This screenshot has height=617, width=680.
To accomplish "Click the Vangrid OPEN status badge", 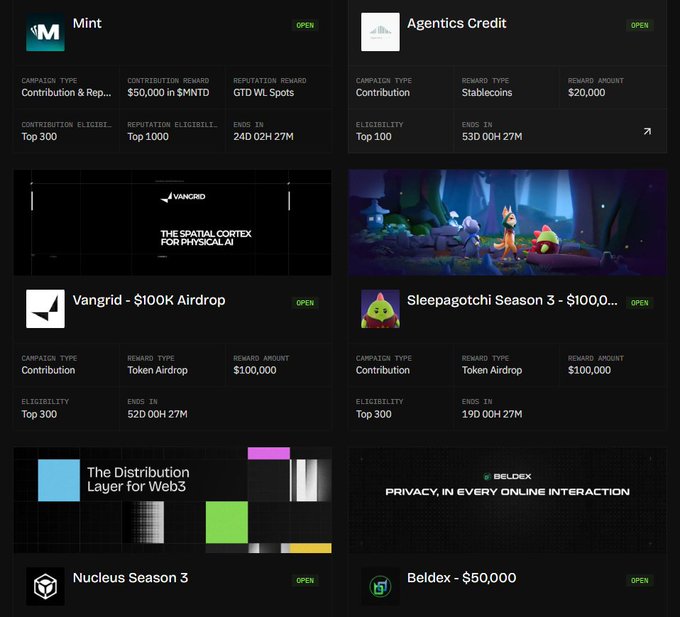I will pyautogui.click(x=305, y=303).
